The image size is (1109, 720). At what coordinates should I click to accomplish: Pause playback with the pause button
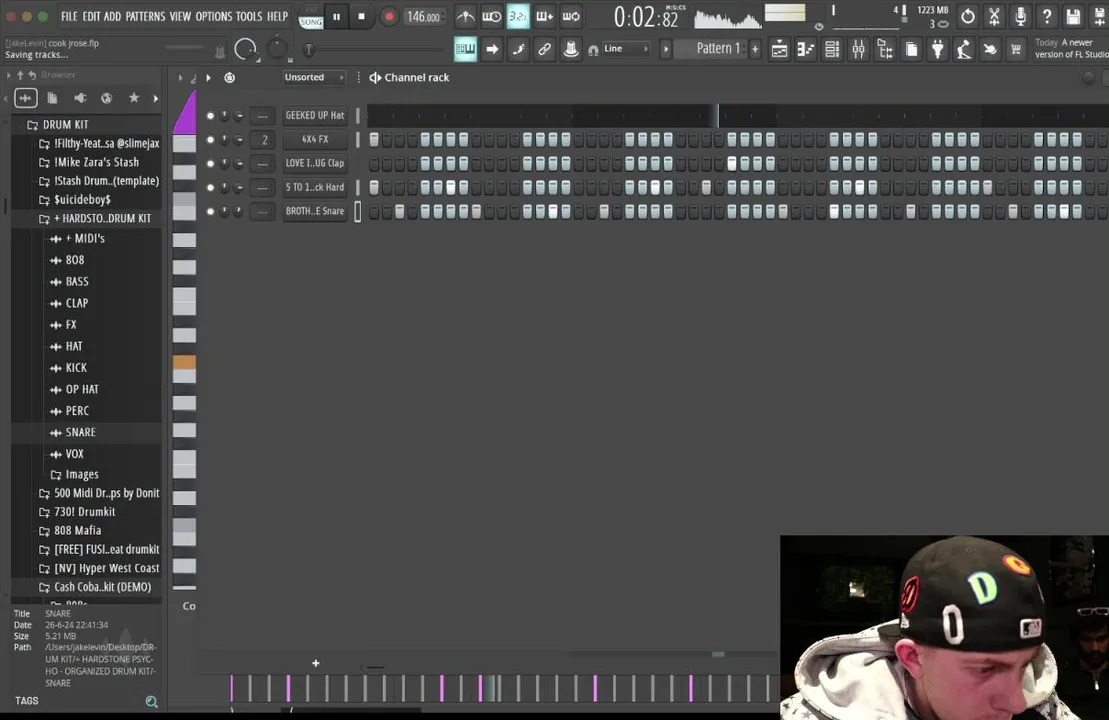coord(337,16)
